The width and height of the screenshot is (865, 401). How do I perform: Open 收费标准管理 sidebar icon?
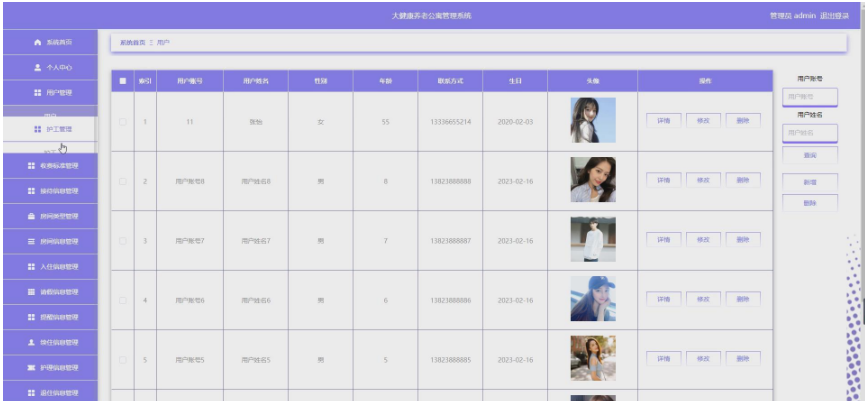pos(31,165)
